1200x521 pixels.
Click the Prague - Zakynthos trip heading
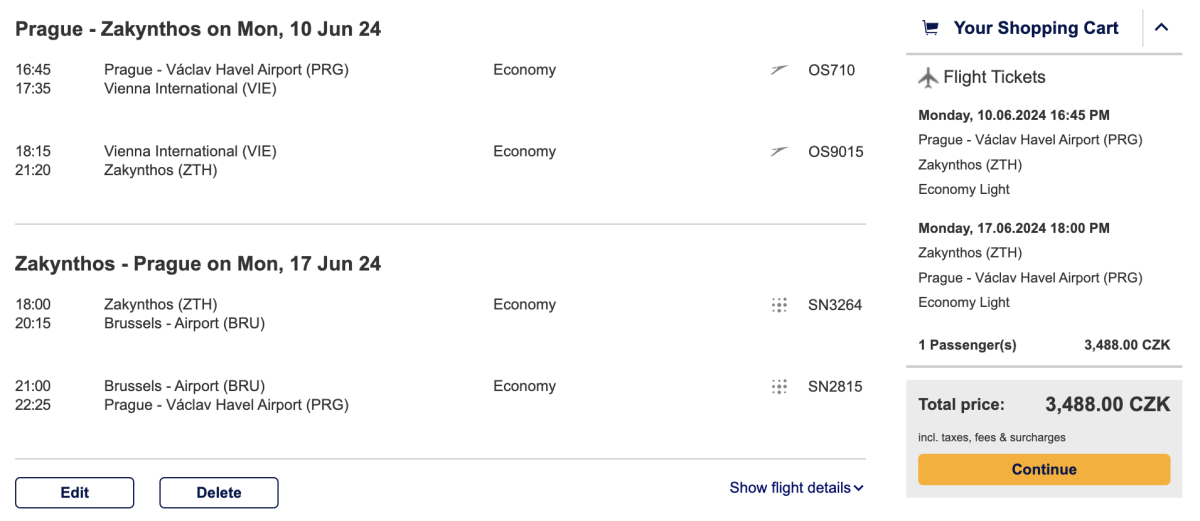tap(198, 29)
